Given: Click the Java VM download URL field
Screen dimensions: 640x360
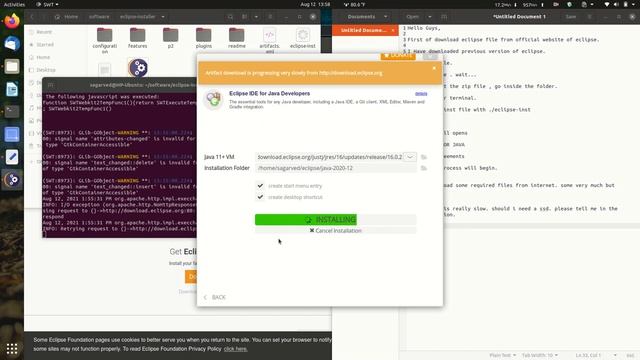Looking at the screenshot, I should coord(329,157).
